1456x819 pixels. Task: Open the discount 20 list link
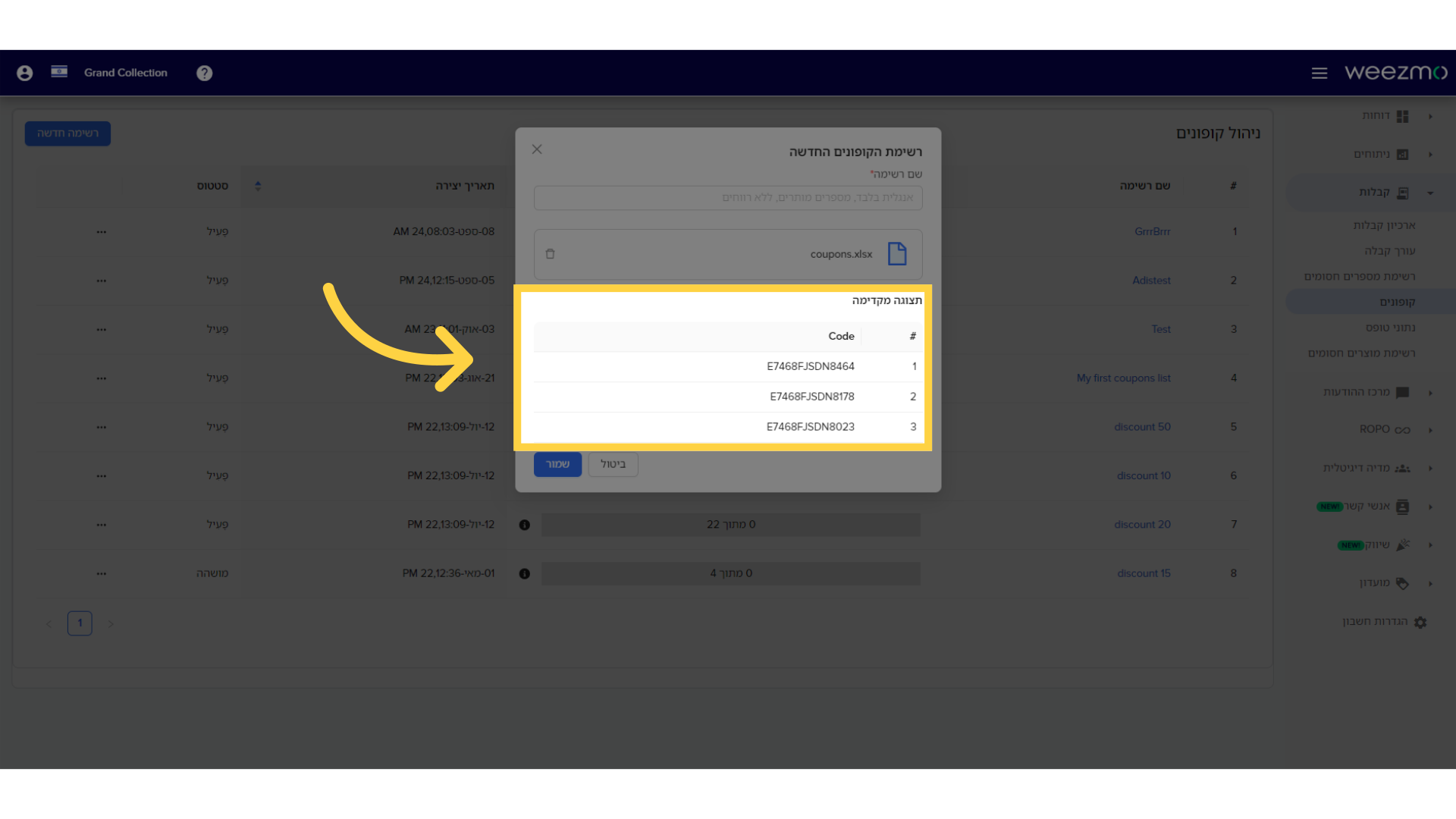(x=1143, y=525)
